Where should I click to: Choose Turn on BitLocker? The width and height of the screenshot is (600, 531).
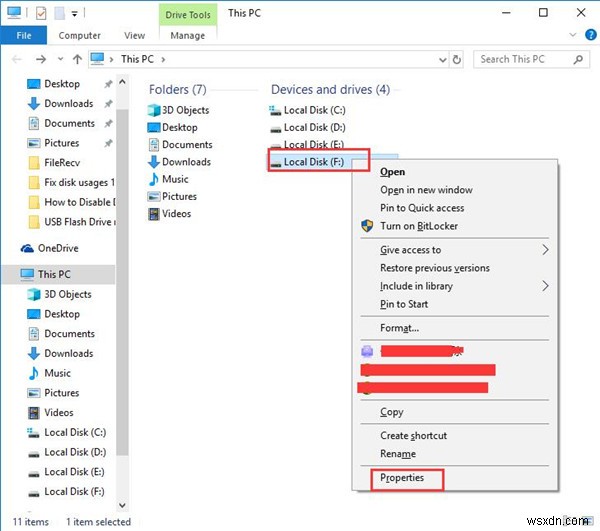[419, 226]
